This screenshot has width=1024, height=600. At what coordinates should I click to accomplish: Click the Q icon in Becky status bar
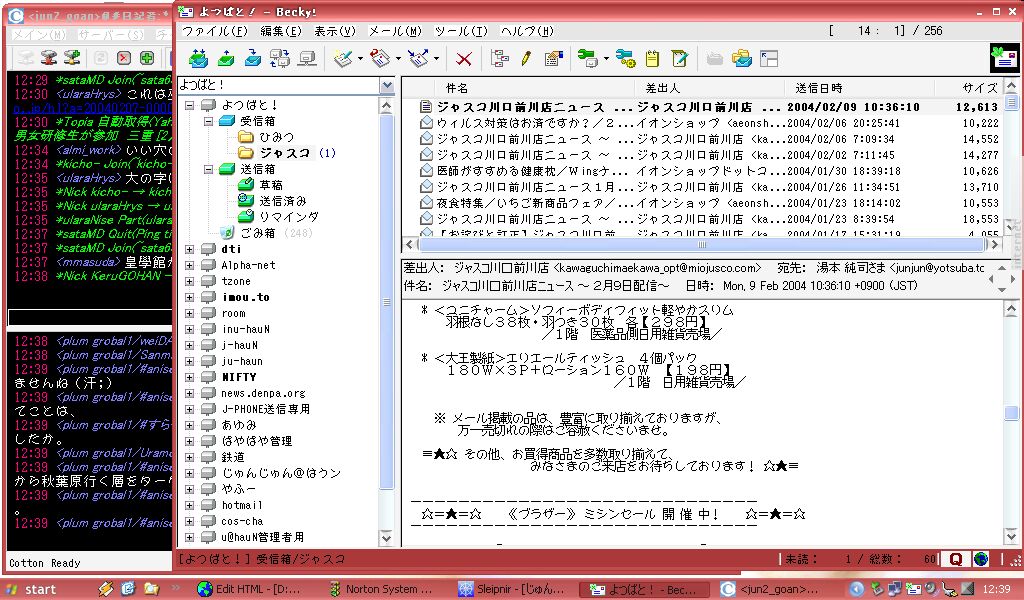tap(955, 560)
